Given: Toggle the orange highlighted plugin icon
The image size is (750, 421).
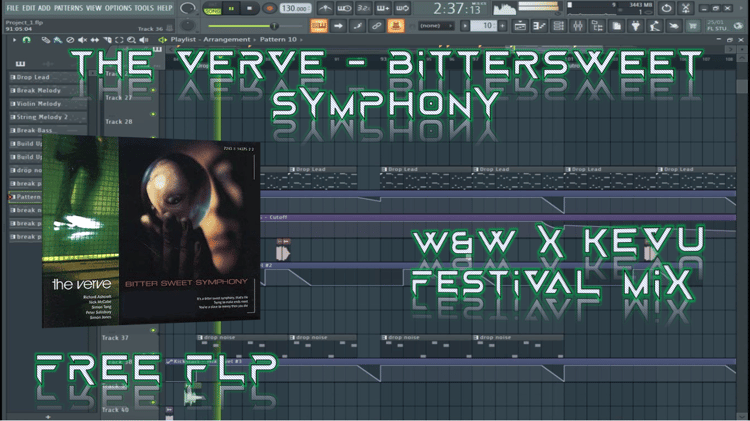Looking at the screenshot, I should click(396, 26).
